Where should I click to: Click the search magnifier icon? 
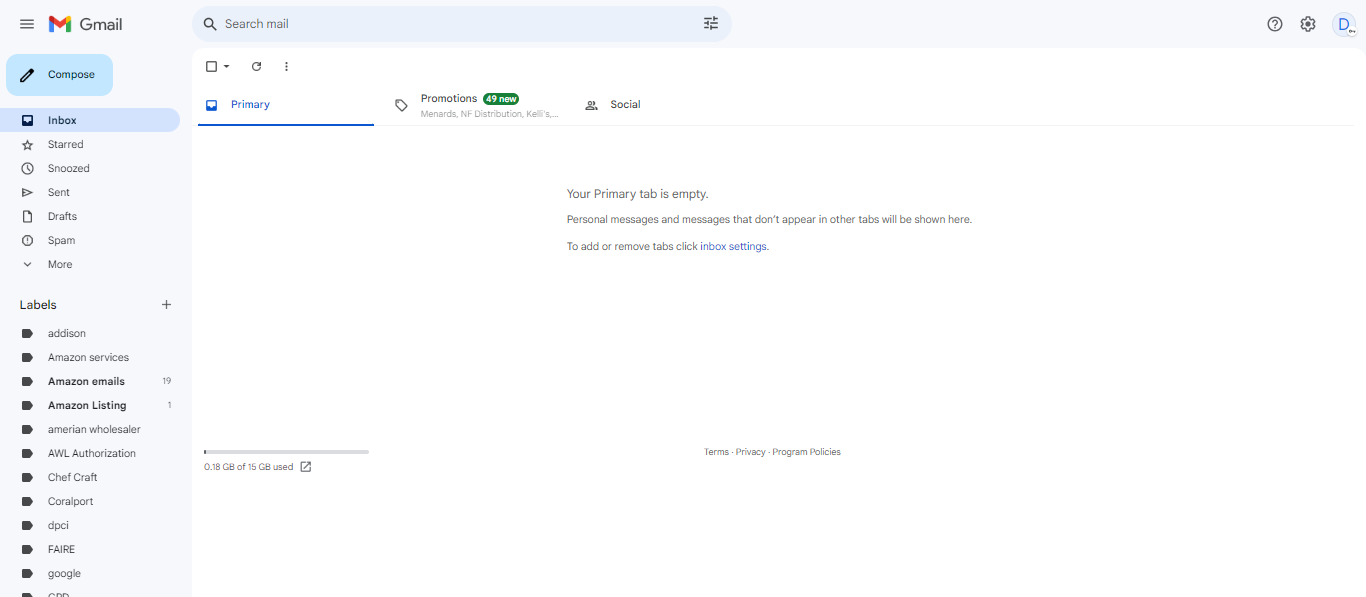pos(210,24)
